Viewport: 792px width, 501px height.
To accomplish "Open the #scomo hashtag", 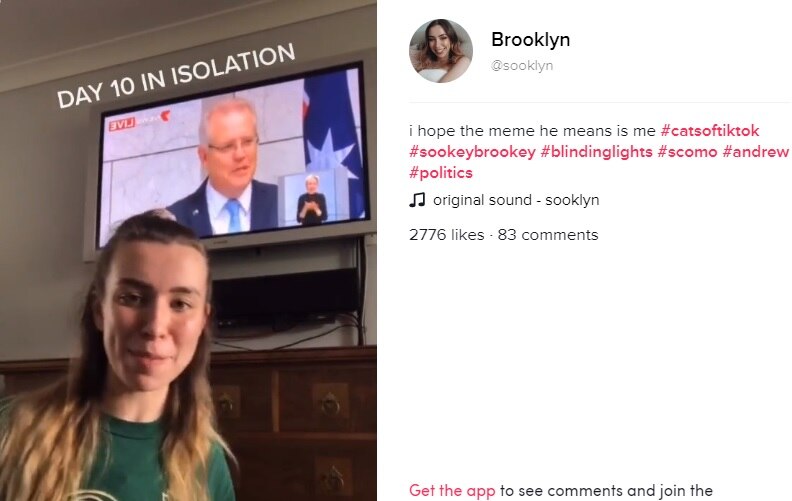I will pyautogui.click(x=687, y=152).
